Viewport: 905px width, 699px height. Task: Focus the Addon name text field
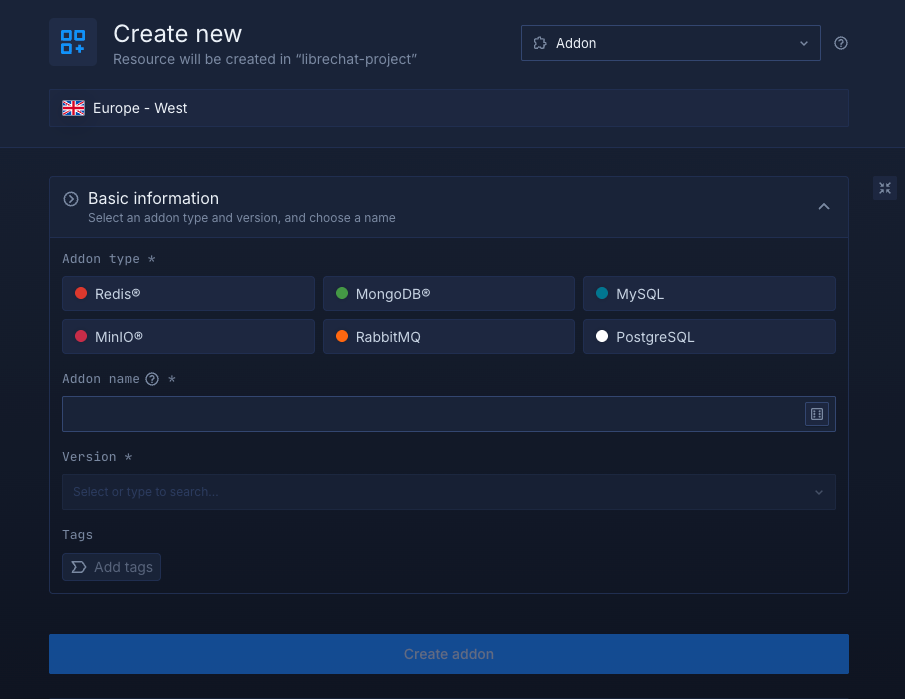430,414
